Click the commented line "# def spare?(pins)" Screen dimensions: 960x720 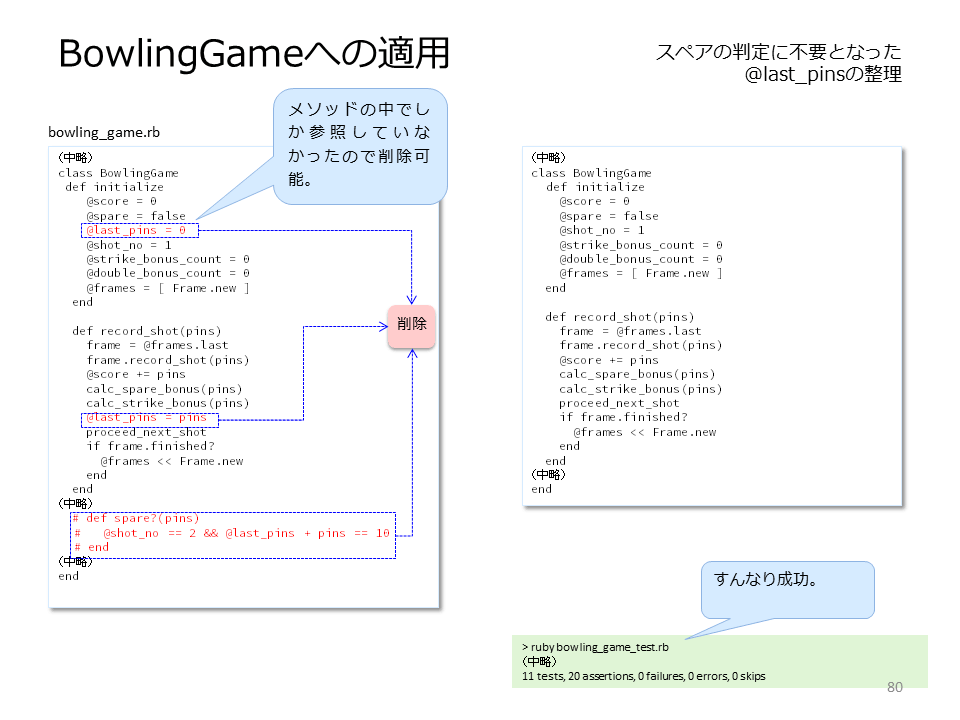[x=136, y=519]
